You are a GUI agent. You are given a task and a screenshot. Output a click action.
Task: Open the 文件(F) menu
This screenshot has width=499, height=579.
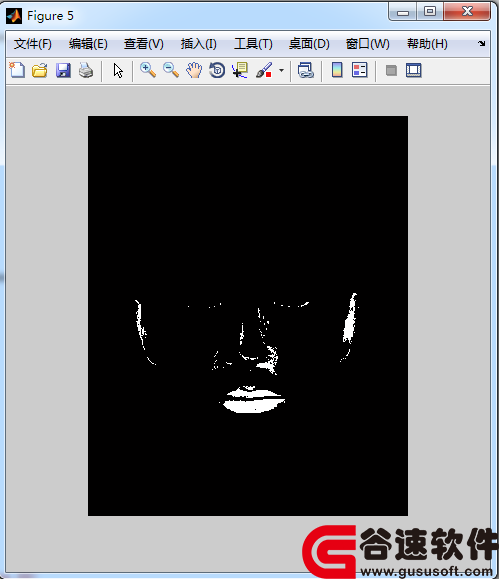[33, 44]
